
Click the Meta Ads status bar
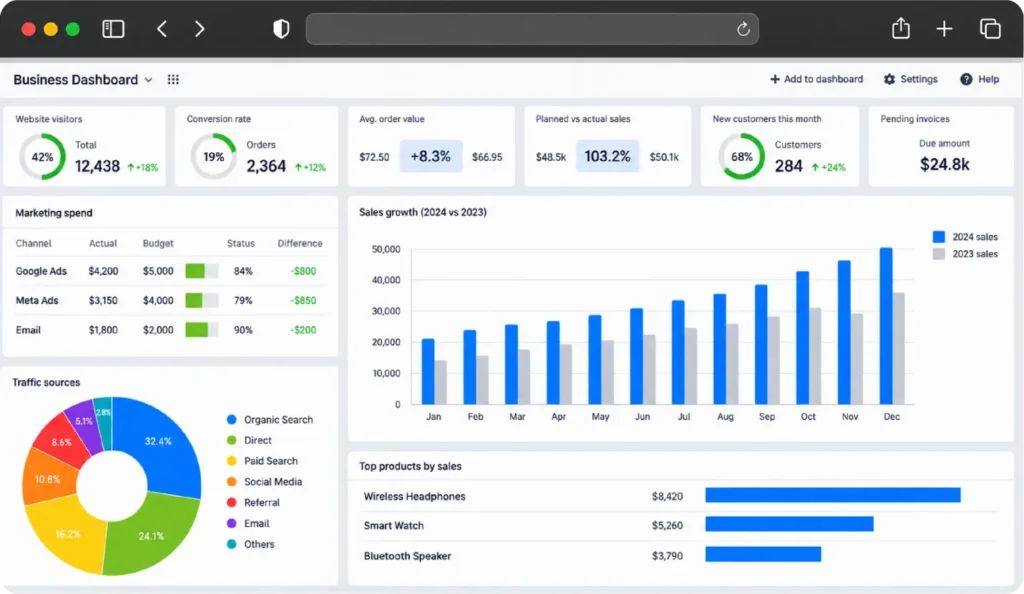(x=202, y=300)
